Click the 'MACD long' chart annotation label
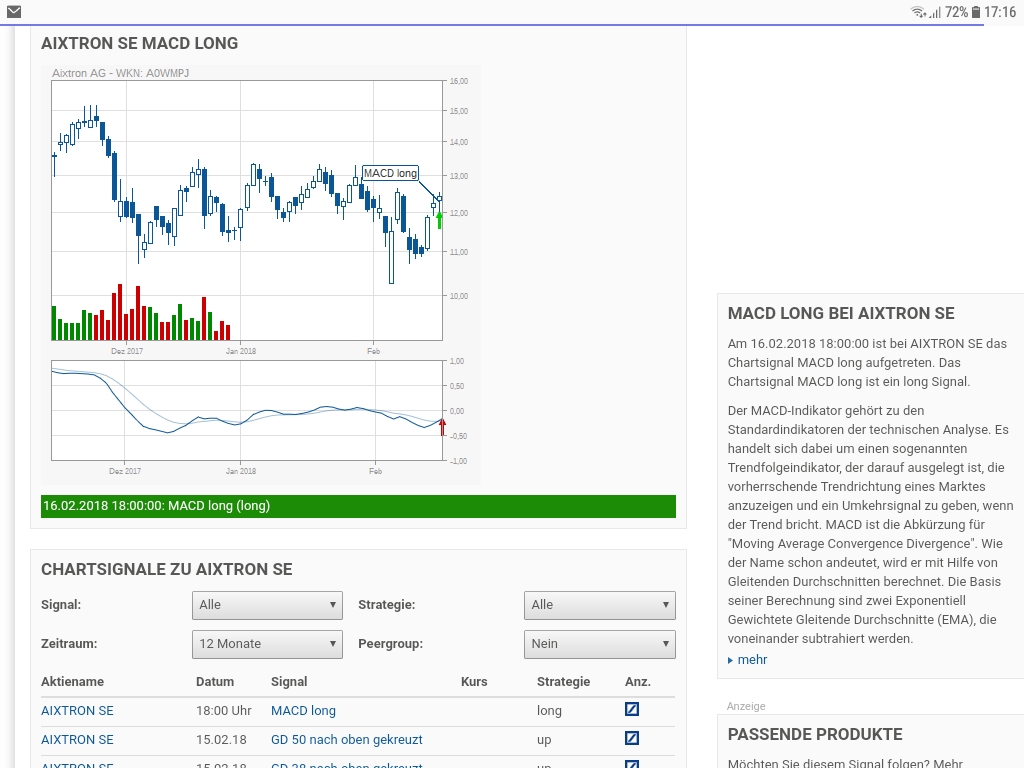 tap(391, 173)
